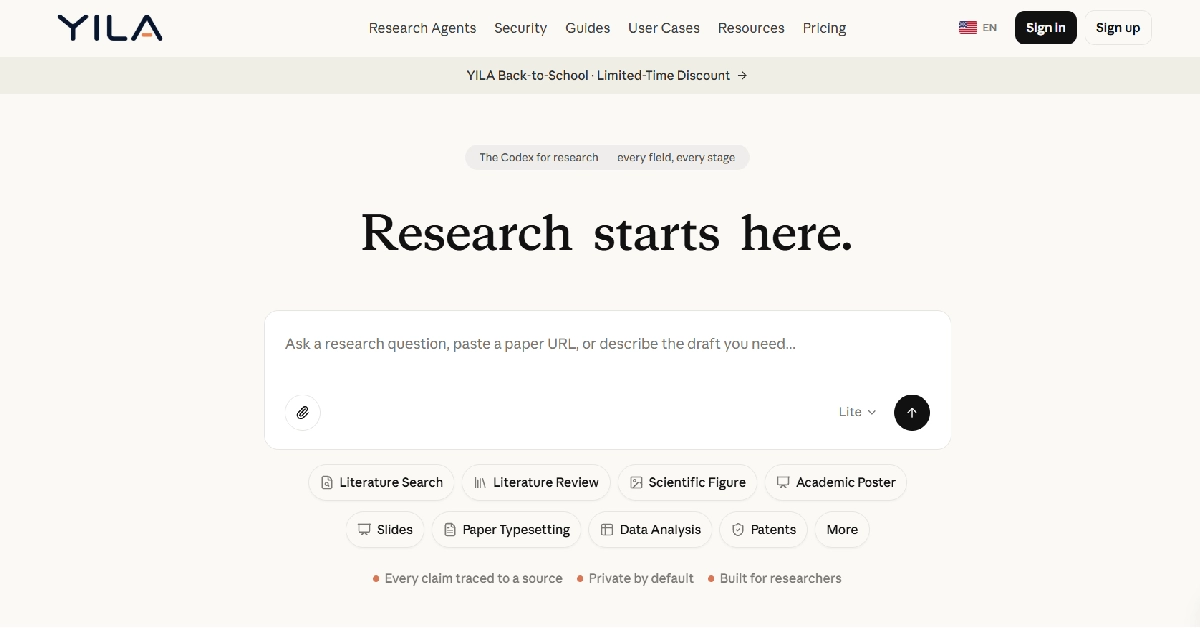
Task: Click the Codex for research pill
Action: [607, 157]
